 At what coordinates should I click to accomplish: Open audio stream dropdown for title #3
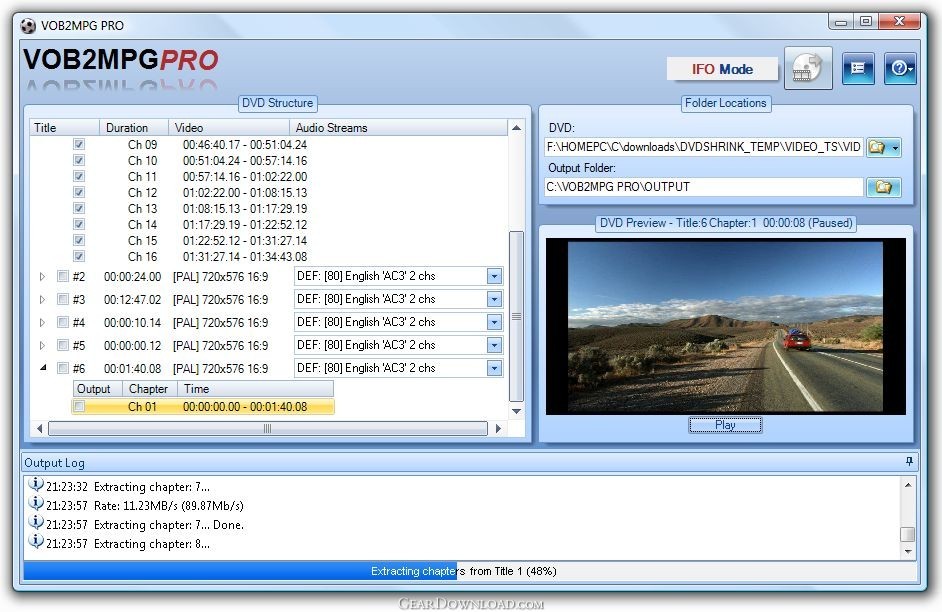tap(494, 299)
